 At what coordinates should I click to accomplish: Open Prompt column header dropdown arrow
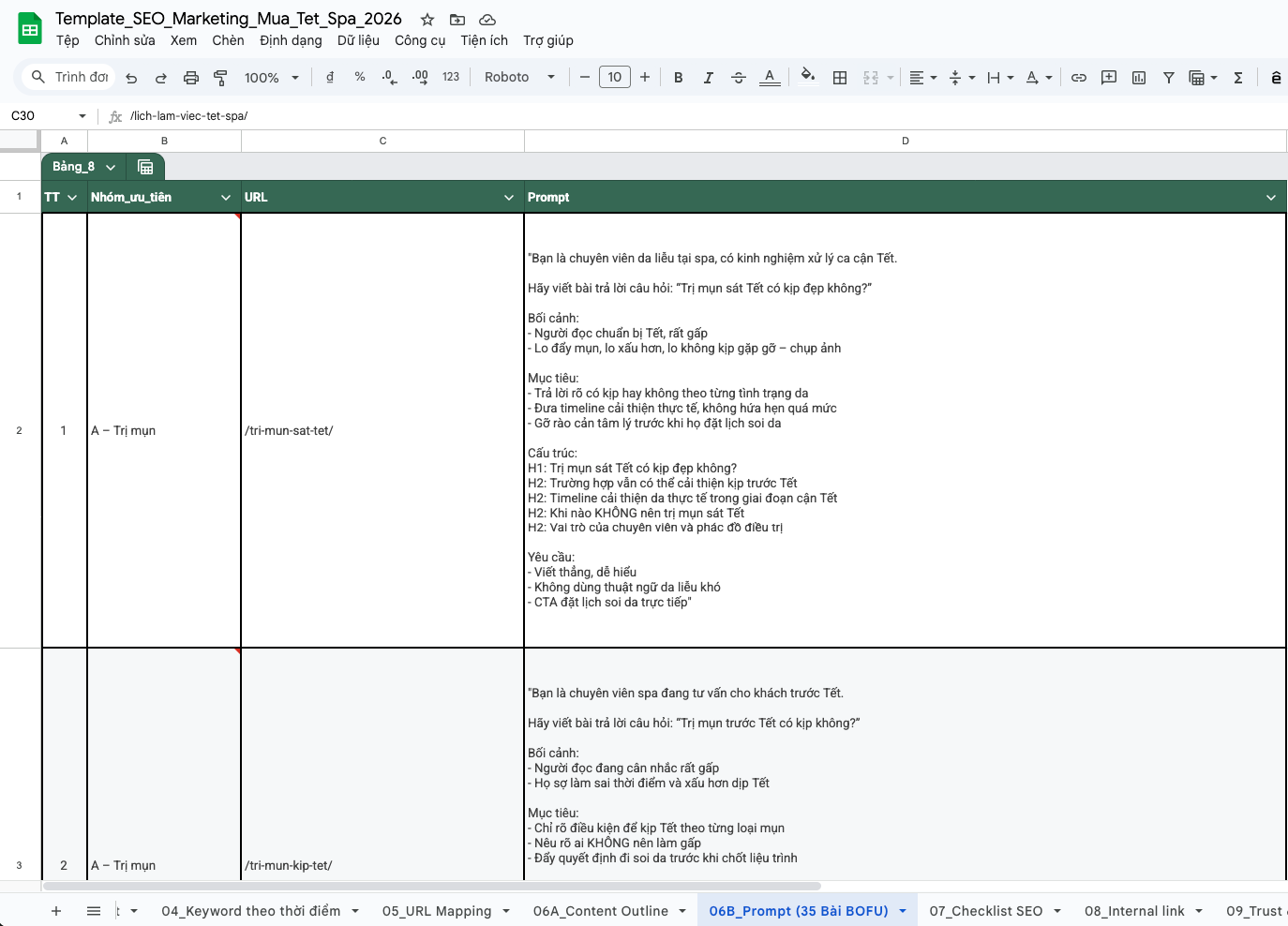[x=1271, y=198]
